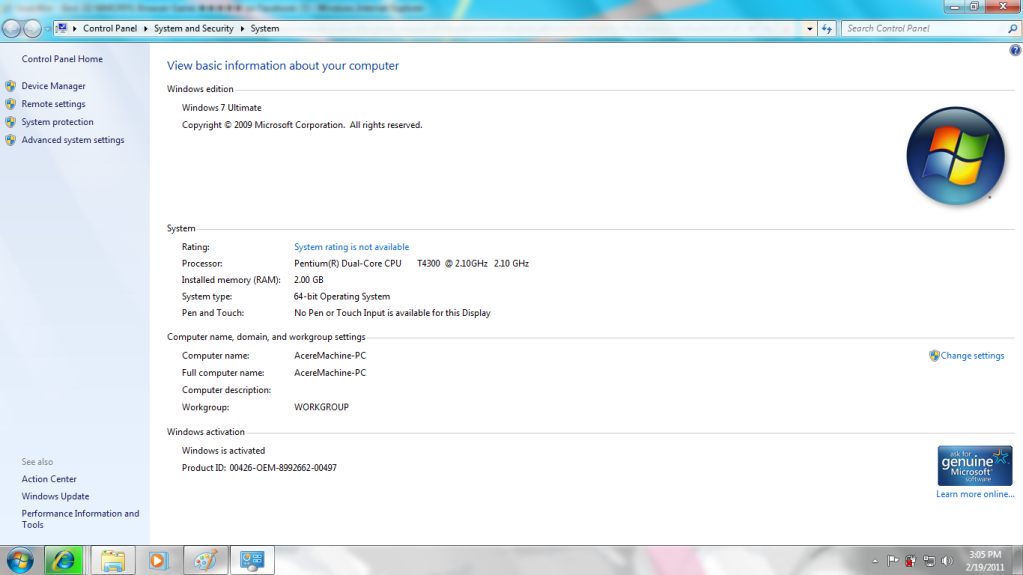The height and width of the screenshot is (575, 1023).
Task: Click the Control Panel taskbar button
Action: (252, 560)
